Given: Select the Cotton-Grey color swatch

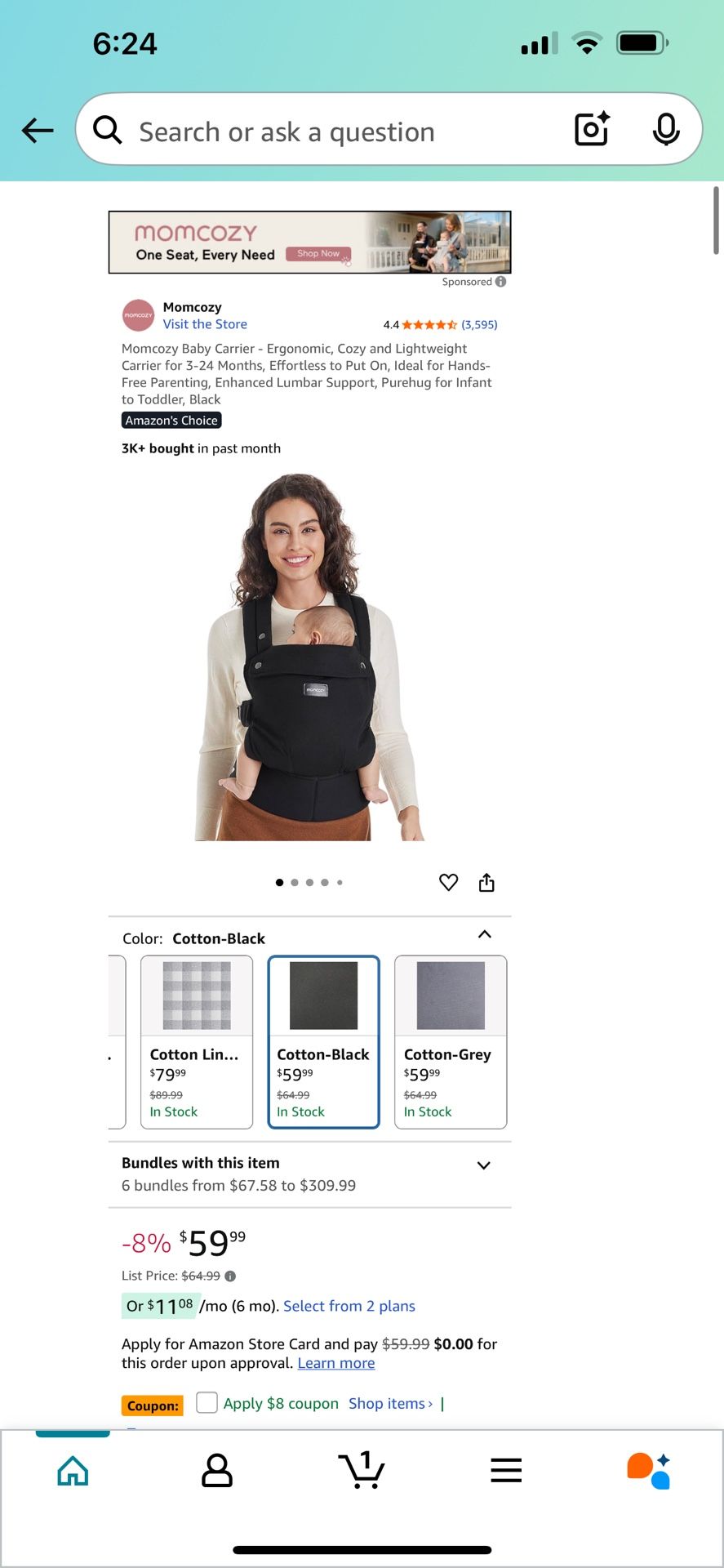Looking at the screenshot, I should pyautogui.click(x=451, y=1042).
